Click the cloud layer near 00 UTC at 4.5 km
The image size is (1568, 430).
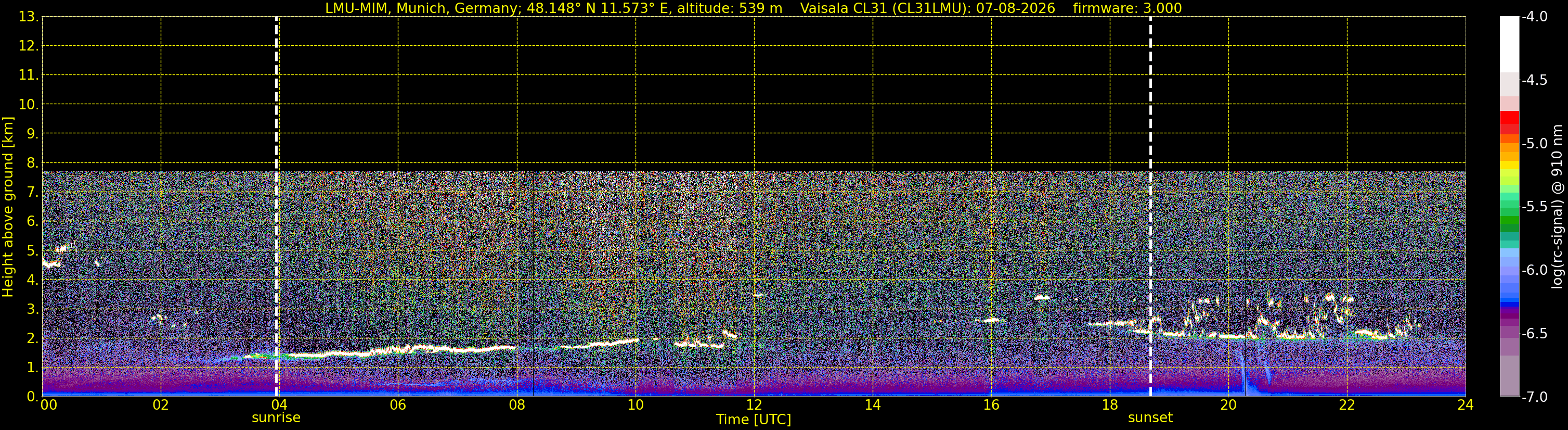(x=51, y=264)
